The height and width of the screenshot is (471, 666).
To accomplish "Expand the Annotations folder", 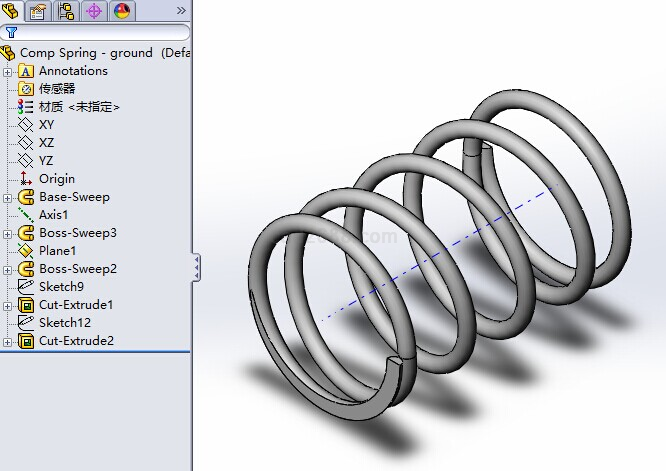I will coord(8,71).
